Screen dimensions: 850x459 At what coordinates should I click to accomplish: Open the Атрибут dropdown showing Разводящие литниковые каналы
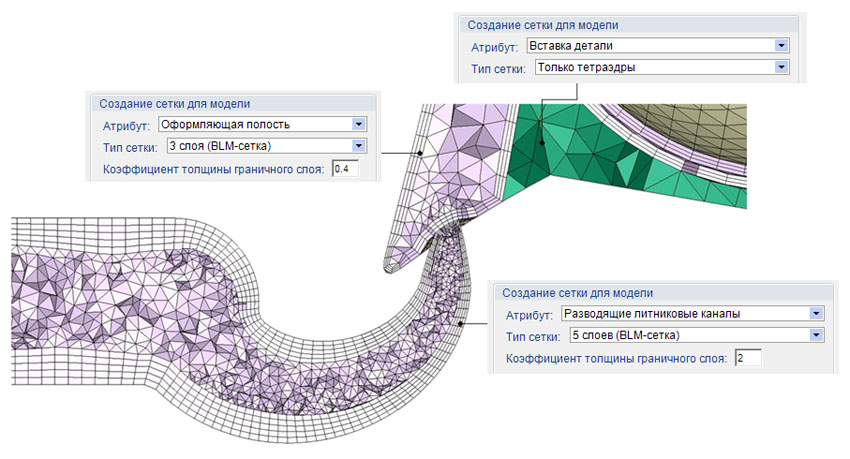(x=816, y=313)
